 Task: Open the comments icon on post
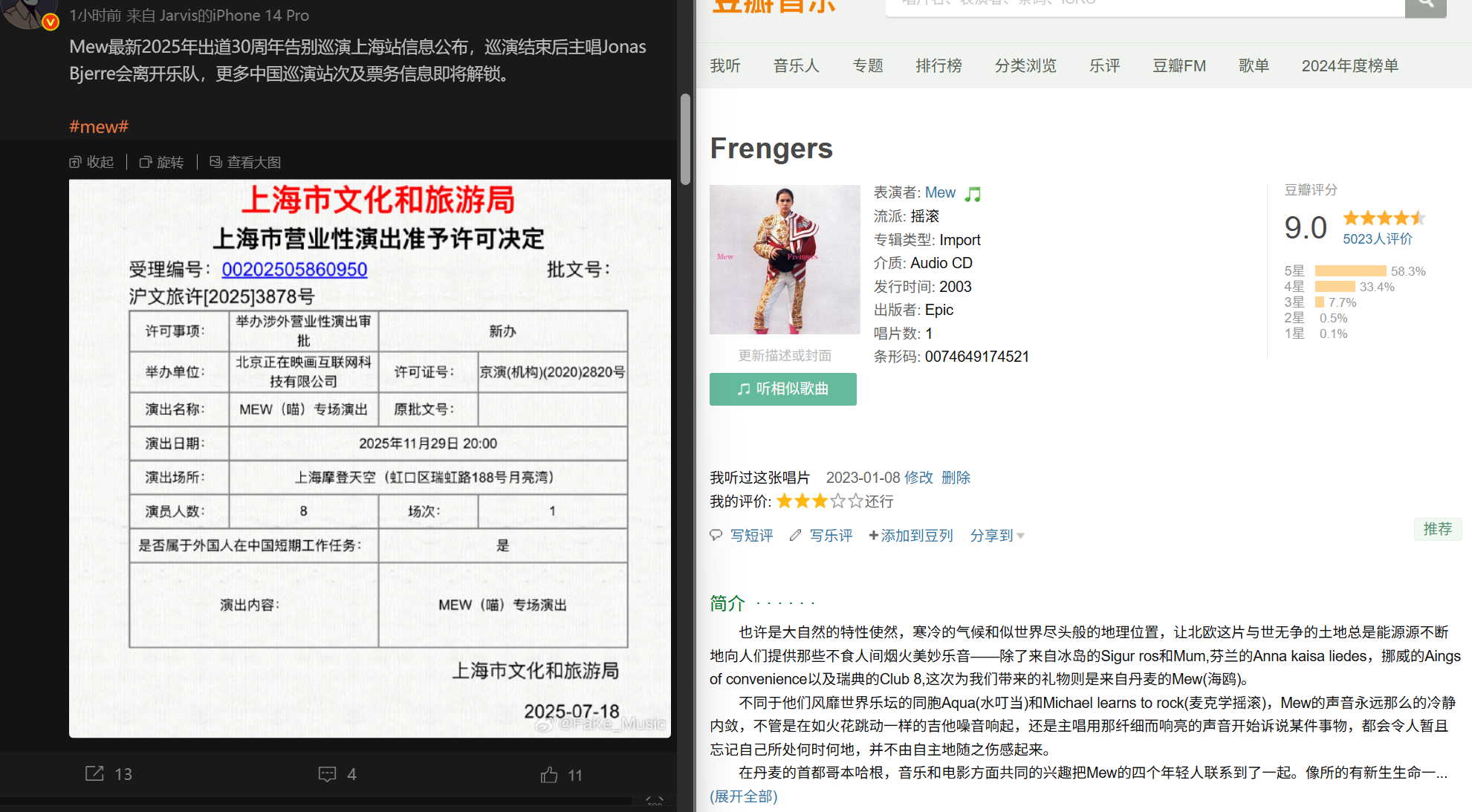pos(327,774)
